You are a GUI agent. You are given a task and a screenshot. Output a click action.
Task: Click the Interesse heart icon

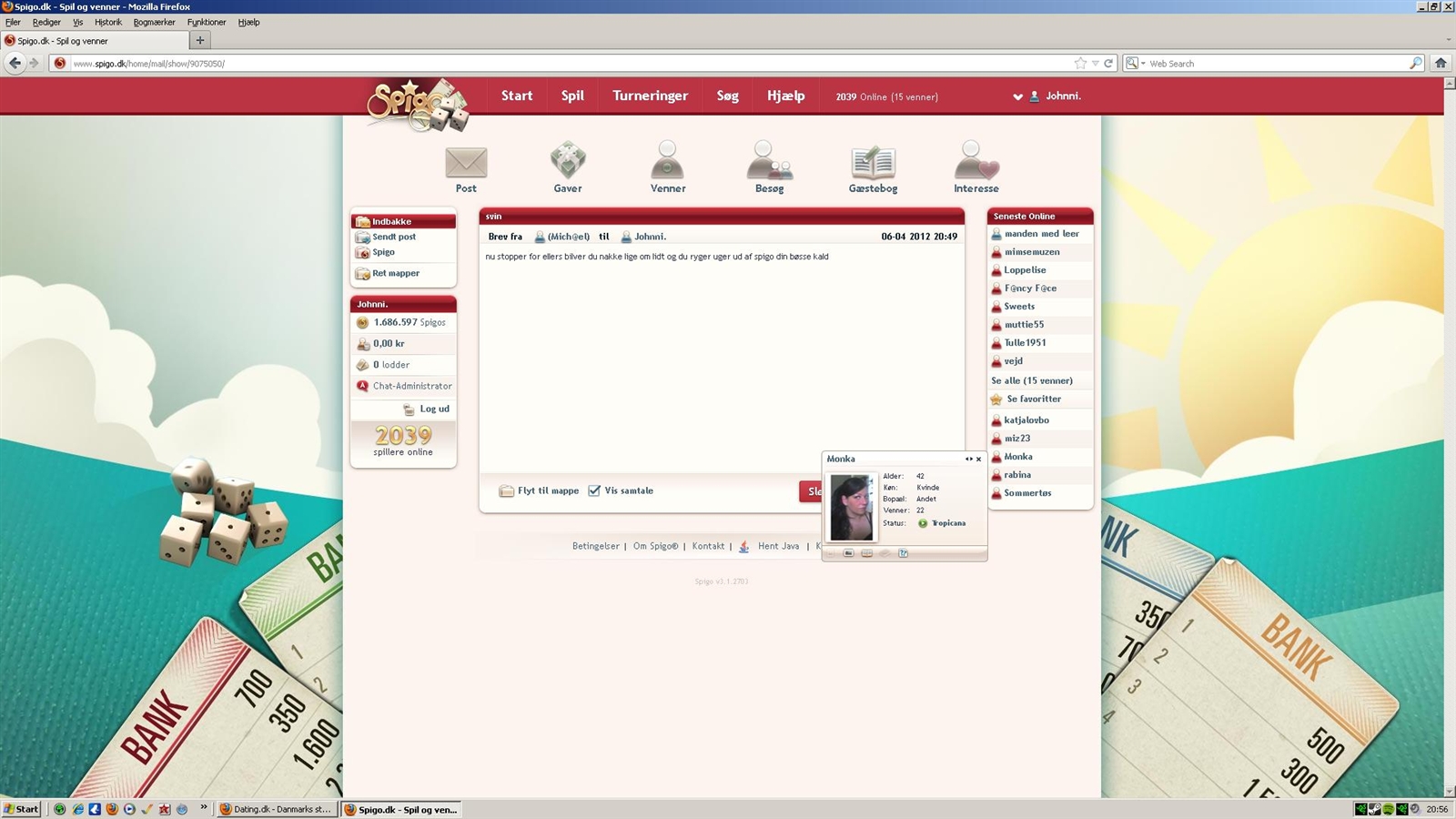[x=976, y=162]
